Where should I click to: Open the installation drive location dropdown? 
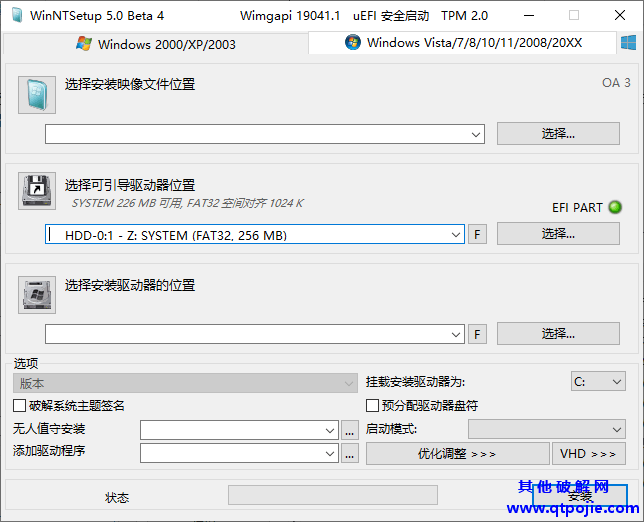[455, 334]
